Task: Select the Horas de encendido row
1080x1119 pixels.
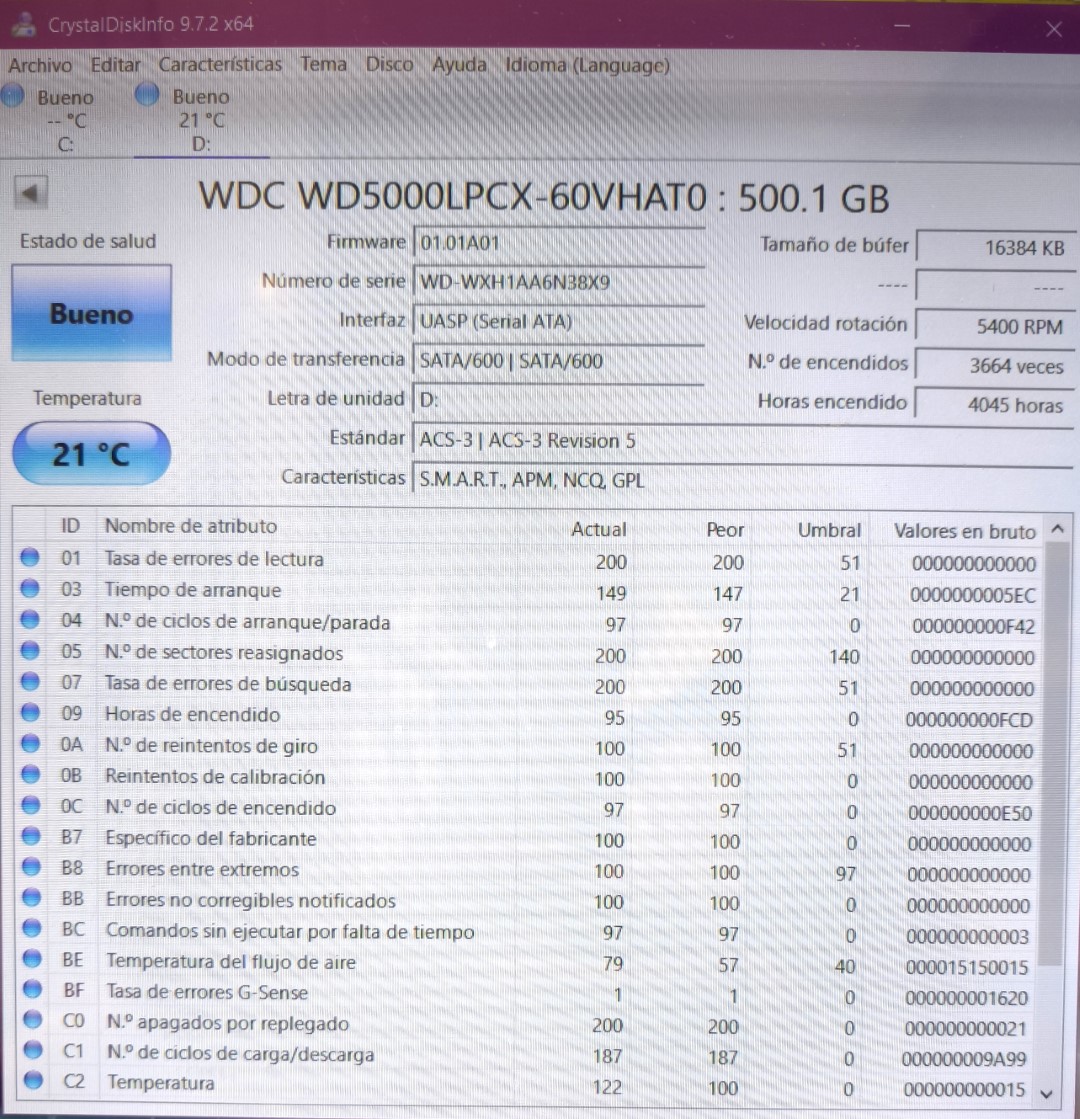Action: (x=528, y=716)
